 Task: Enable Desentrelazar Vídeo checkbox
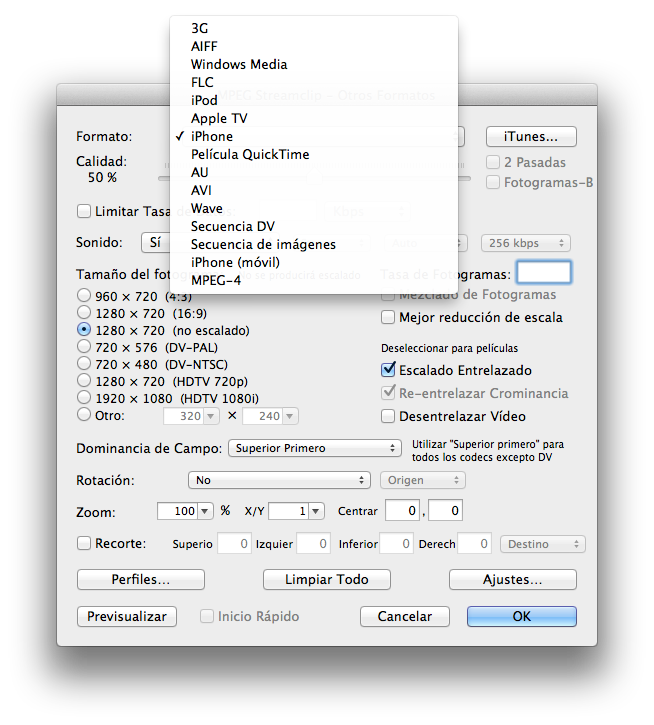coord(389,416)
